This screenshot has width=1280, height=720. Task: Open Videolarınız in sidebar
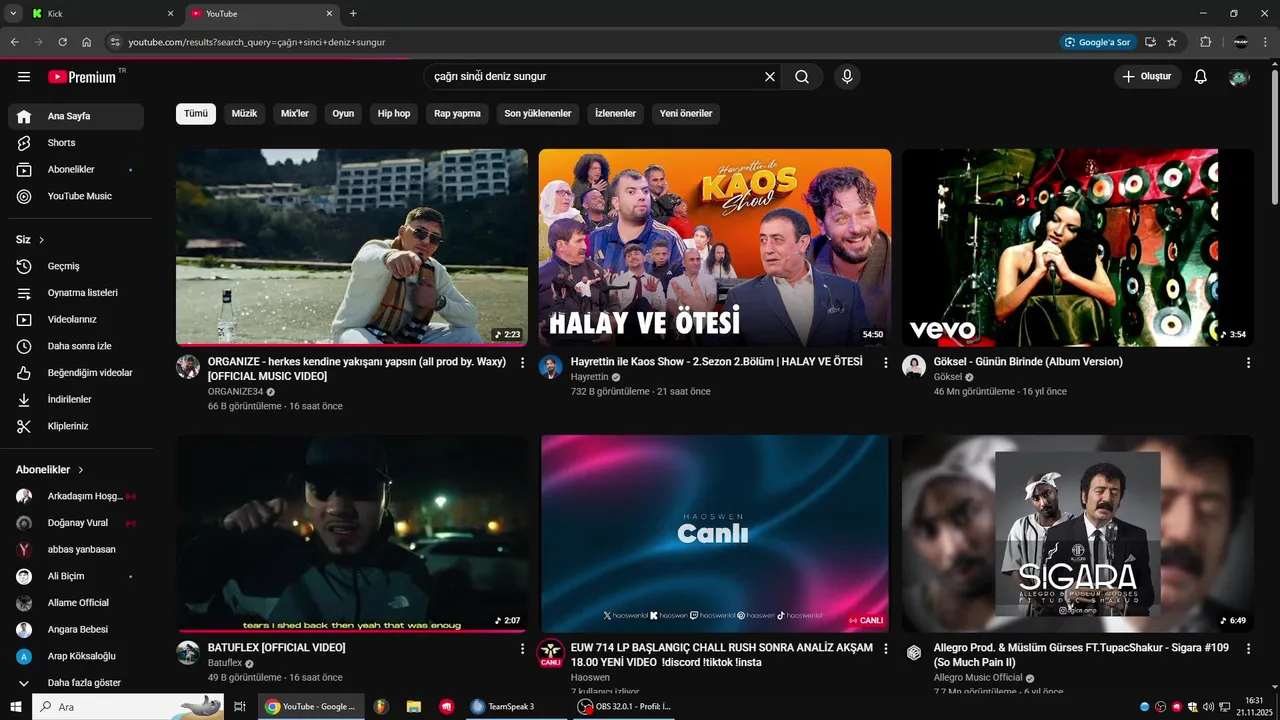[76, 319]
